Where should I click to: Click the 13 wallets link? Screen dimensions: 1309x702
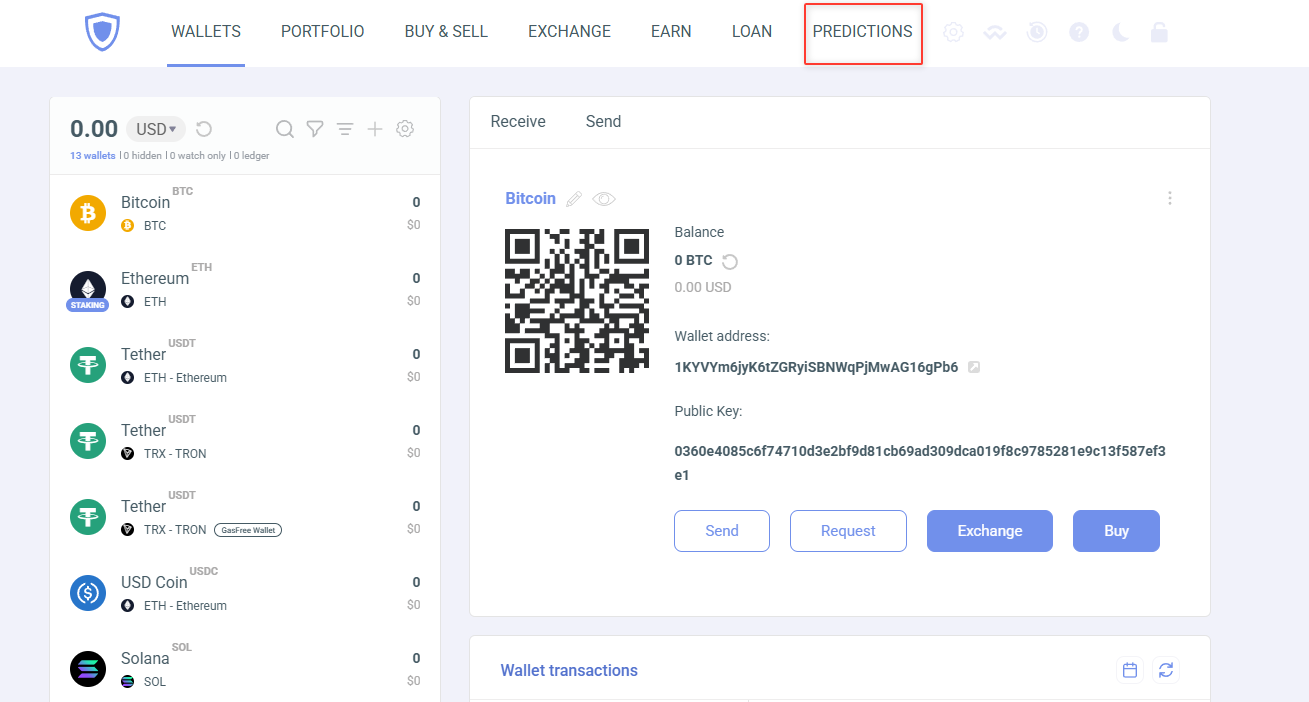coord(92,156)
